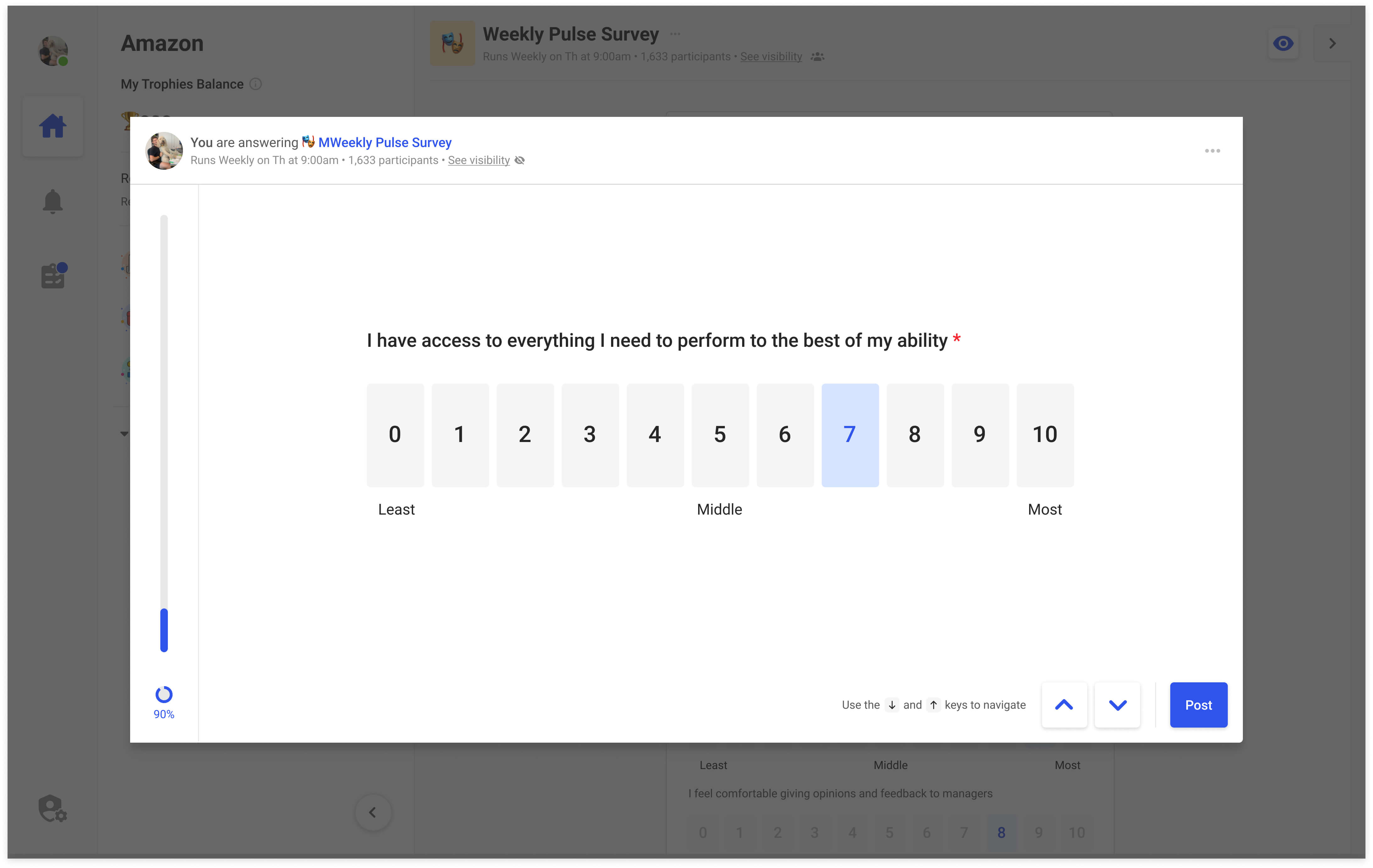1373x868 pixels.
Task: Open notifications via the bell icon
Action: [52, 201]
